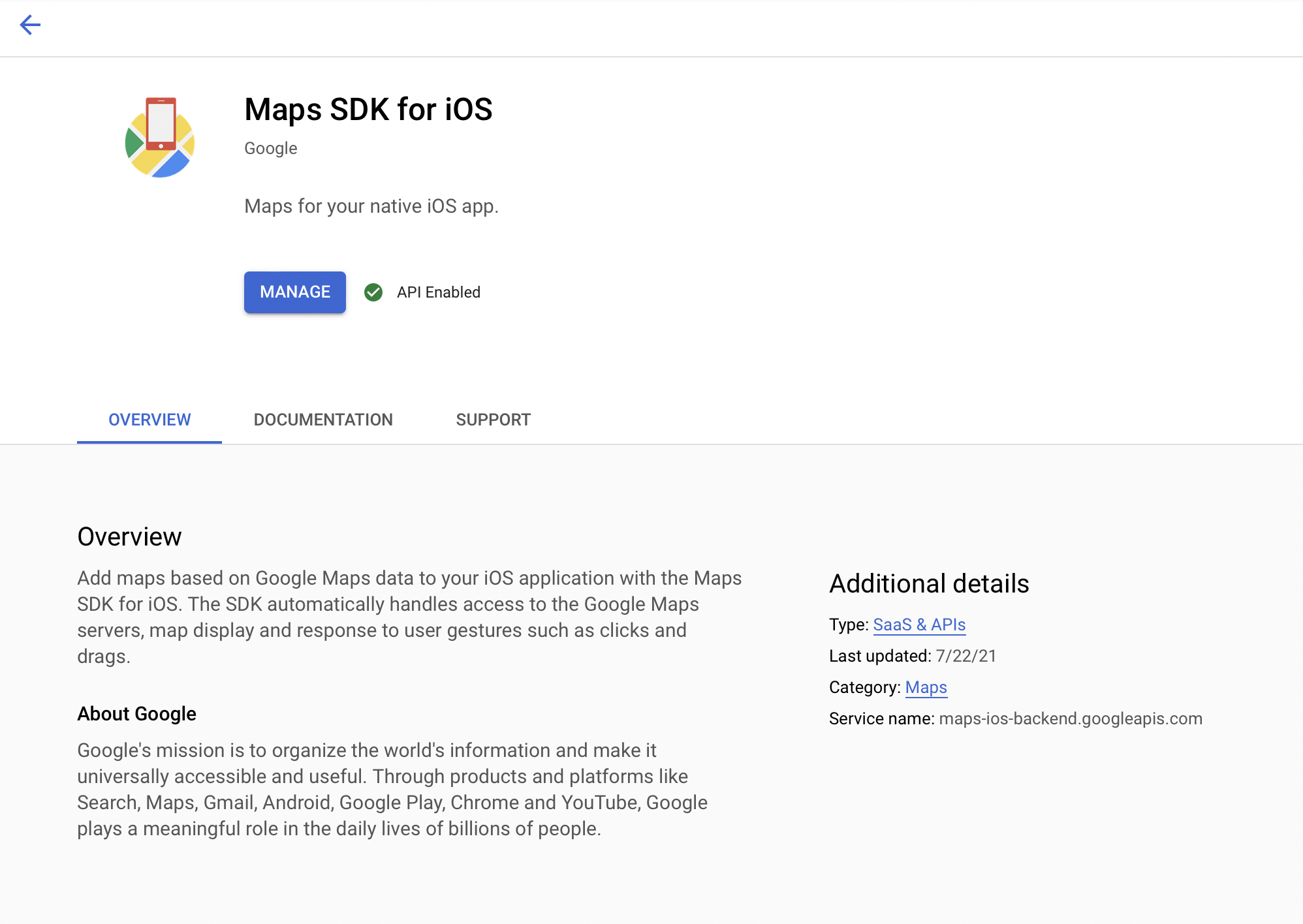Follow the SaaS & APIs type link

point(919,624)
